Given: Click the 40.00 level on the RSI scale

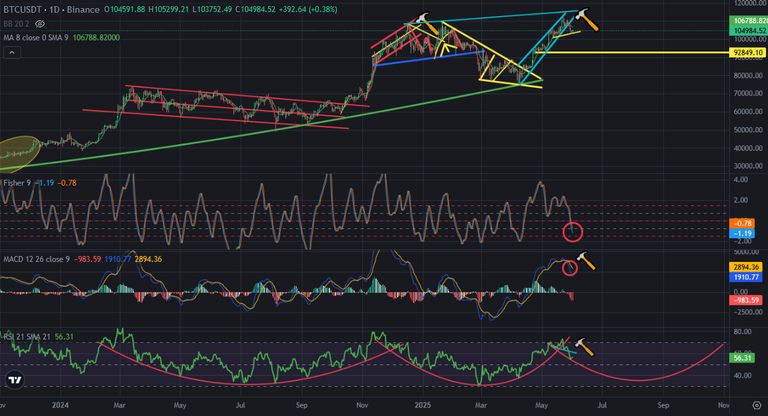Looking at the screenshot, I should 743,375.
